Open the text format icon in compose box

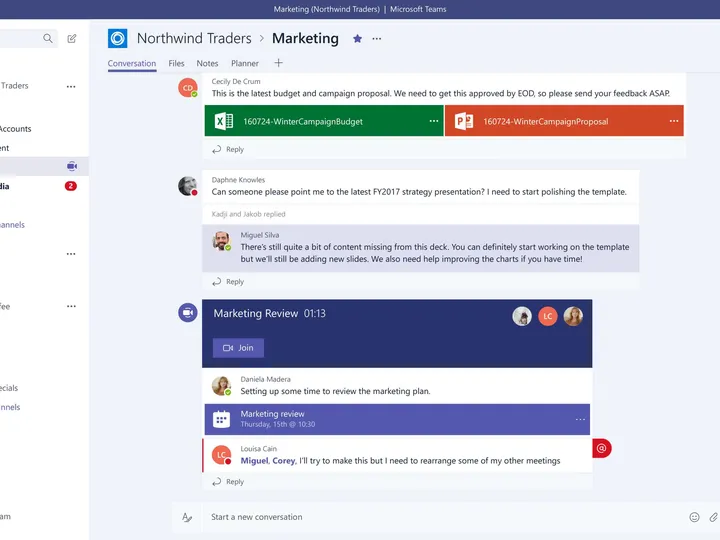[x=187, y=518]
